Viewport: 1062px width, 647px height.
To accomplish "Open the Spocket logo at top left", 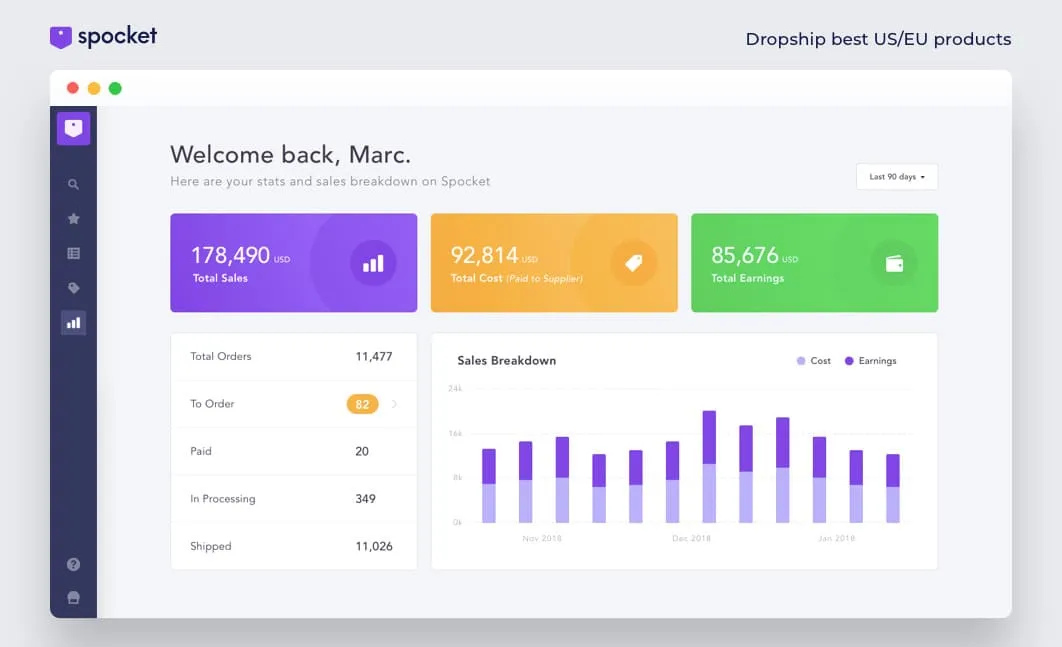I will click(103, 36).
